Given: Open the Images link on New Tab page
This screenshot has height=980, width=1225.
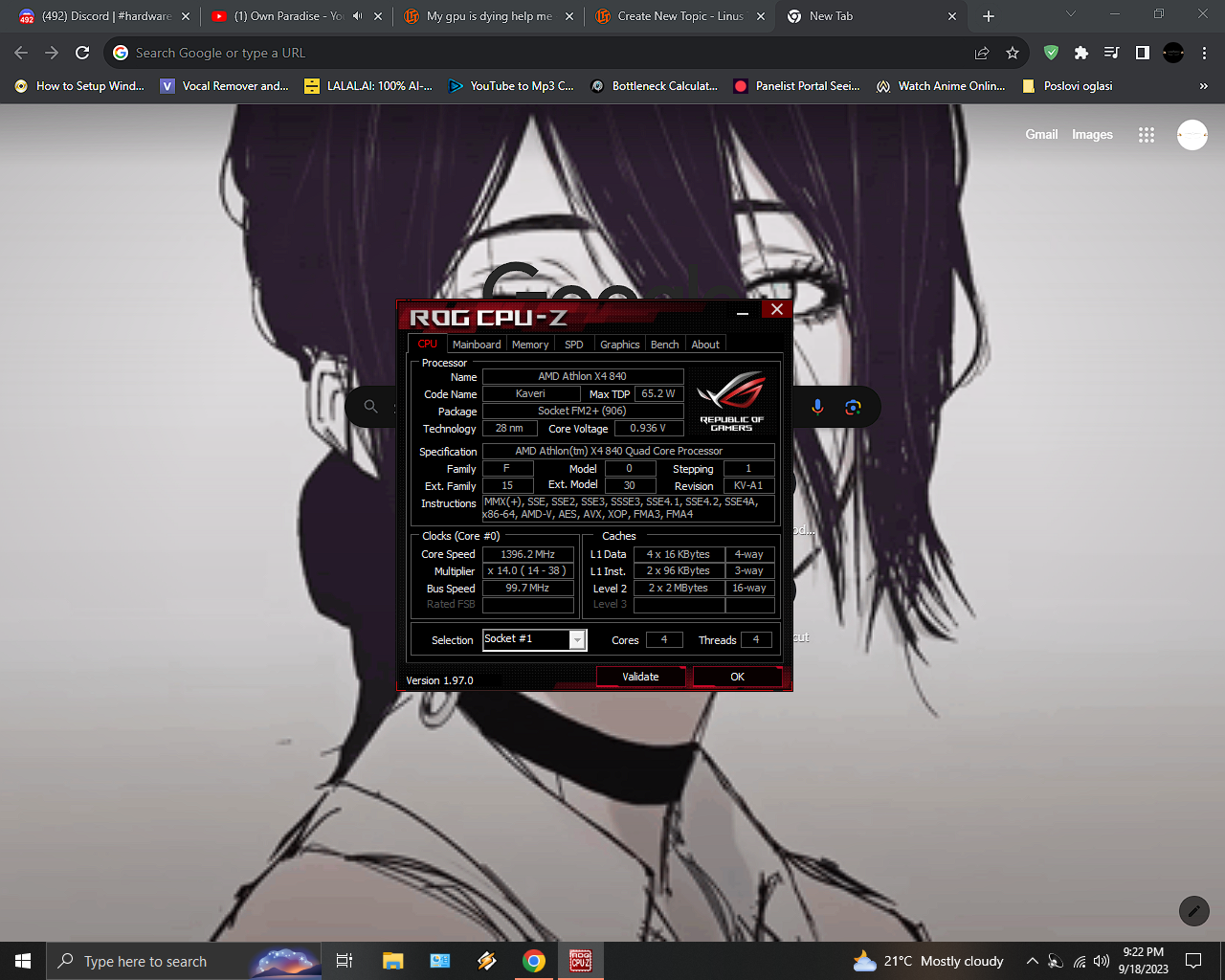Looking at the screenshot, I should coord(1092,135).
